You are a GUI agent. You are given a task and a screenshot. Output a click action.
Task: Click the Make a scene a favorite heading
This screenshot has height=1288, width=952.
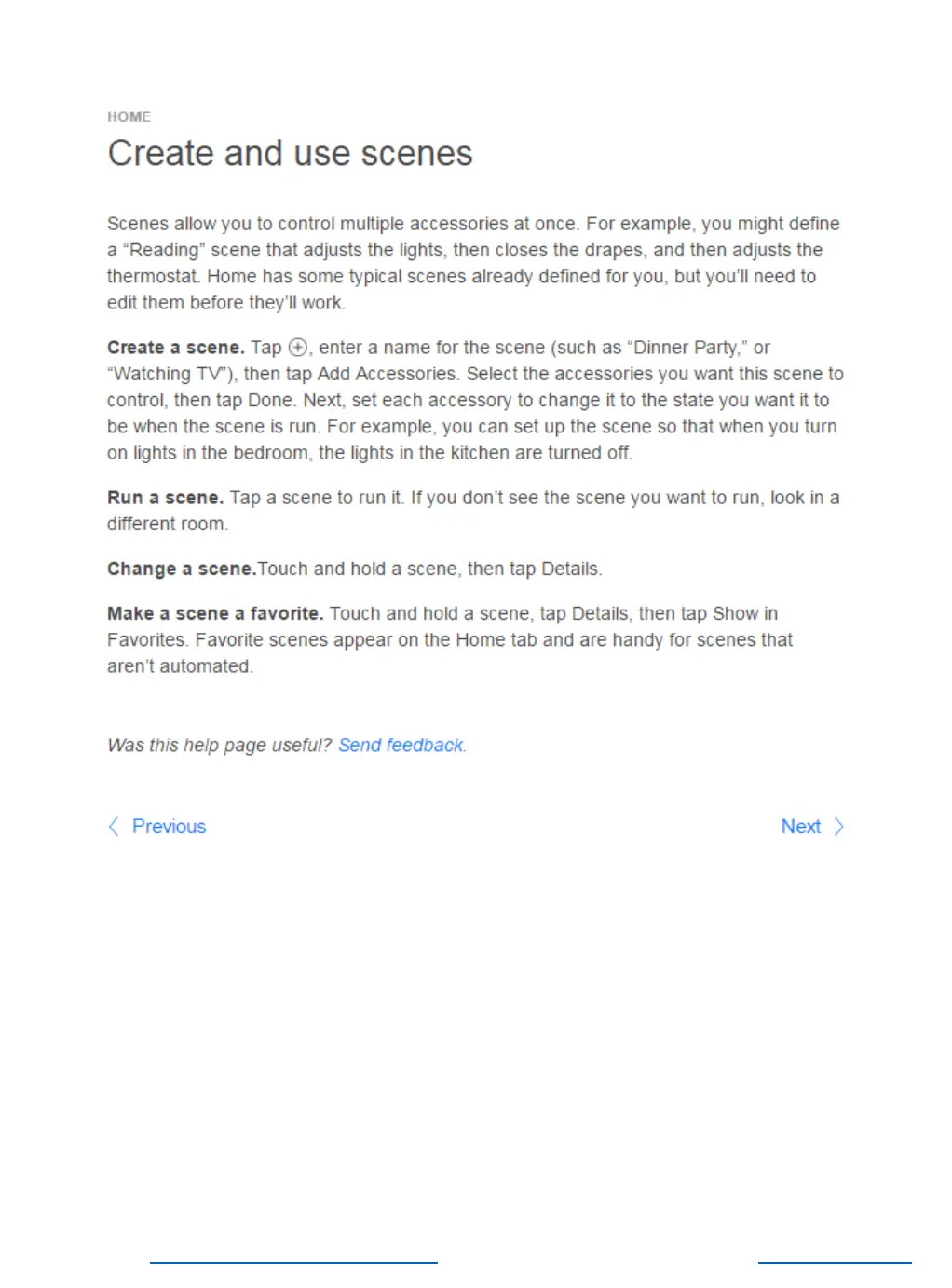pyautogui.click(x=215, y=613)
